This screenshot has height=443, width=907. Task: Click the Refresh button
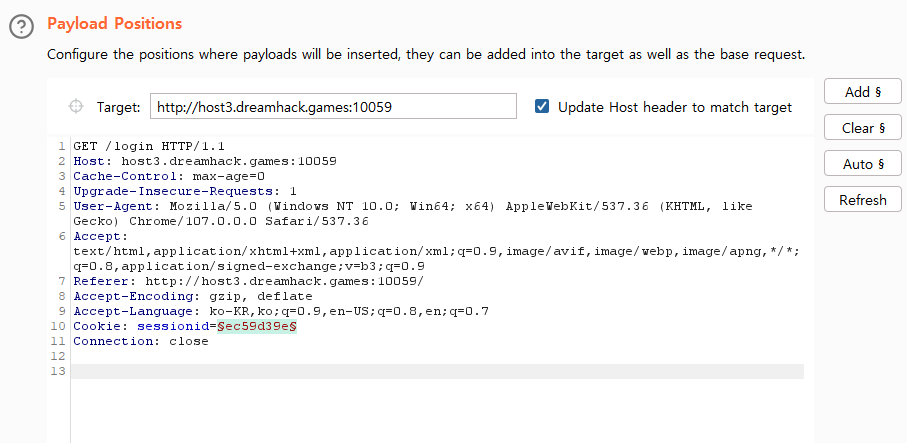click(862, 200)
